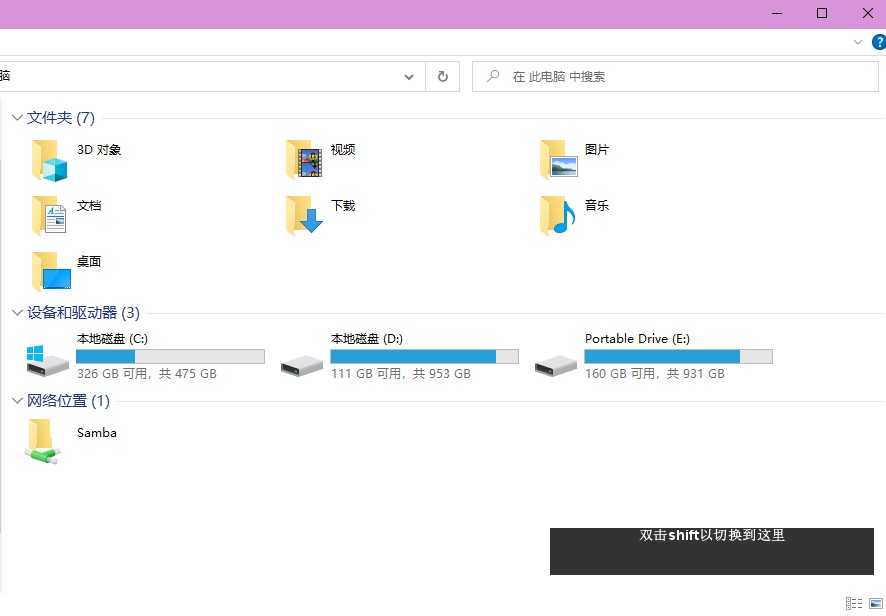Open the address bar history dropdown

pos(409,76)
